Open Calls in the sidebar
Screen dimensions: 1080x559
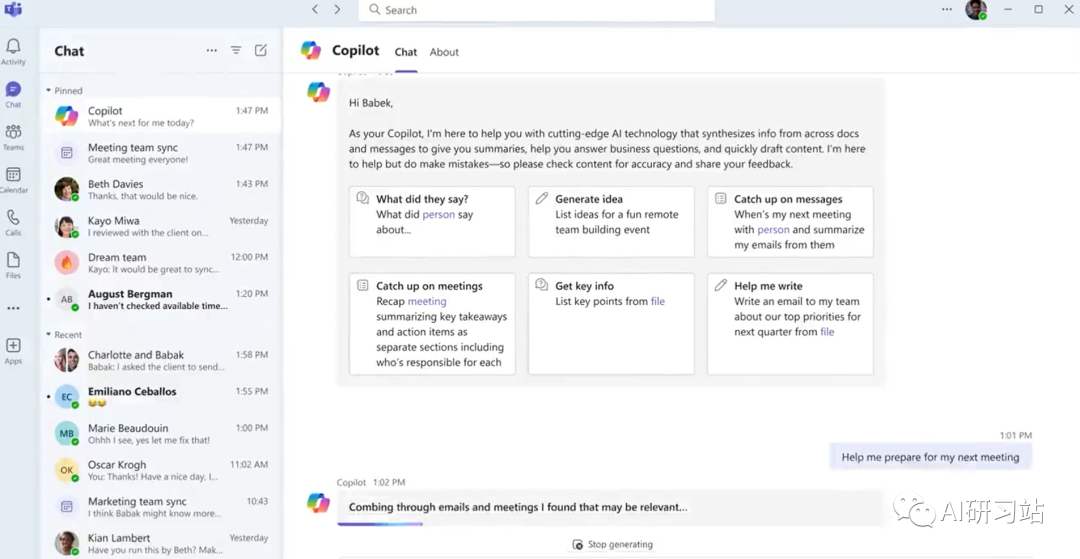(x=13, y=223)
